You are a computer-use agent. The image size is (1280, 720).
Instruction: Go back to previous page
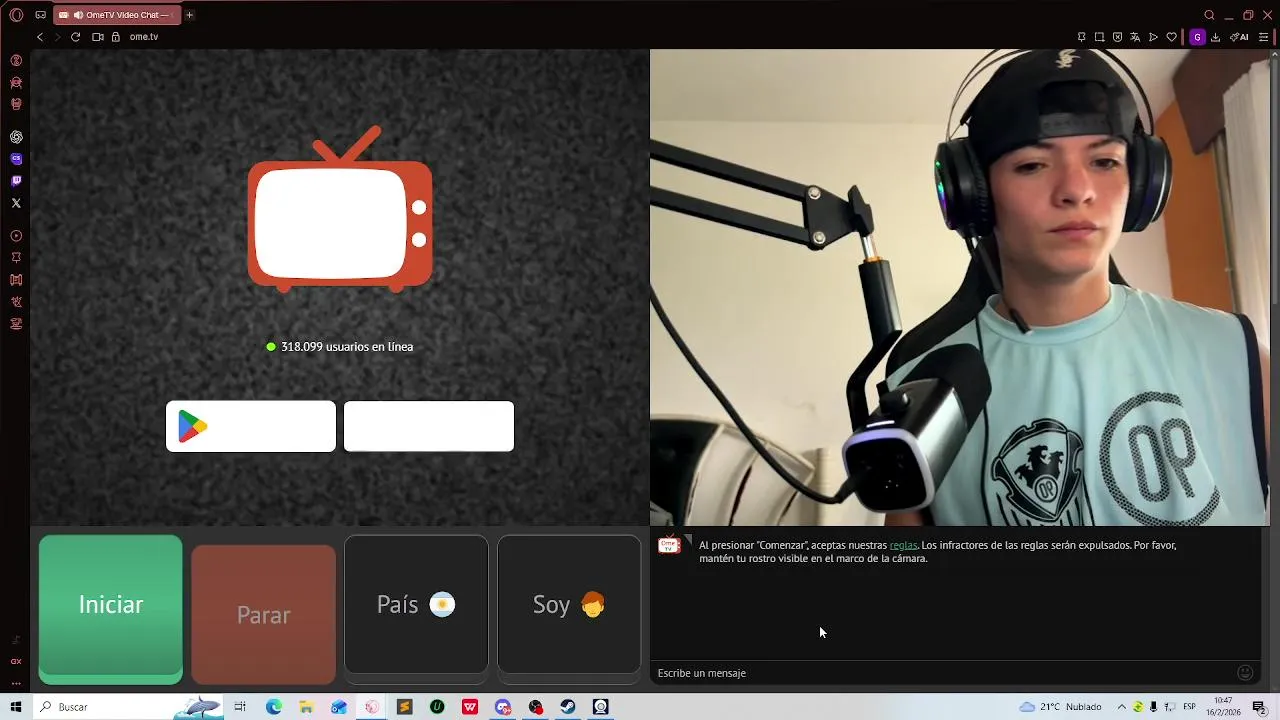[40, 37]
